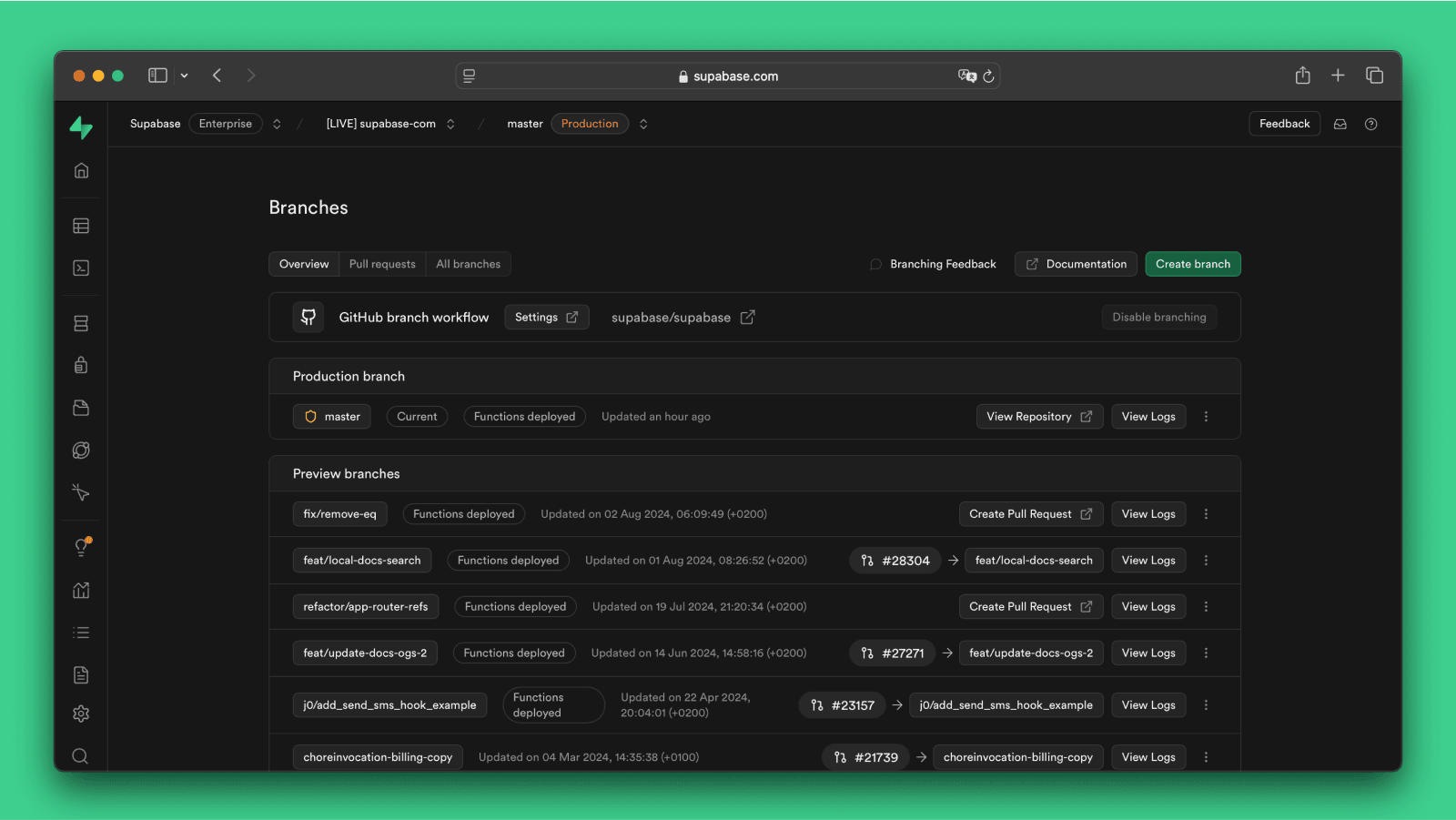Click the fix/remove-eq branch name

click(x=339, y=514)
